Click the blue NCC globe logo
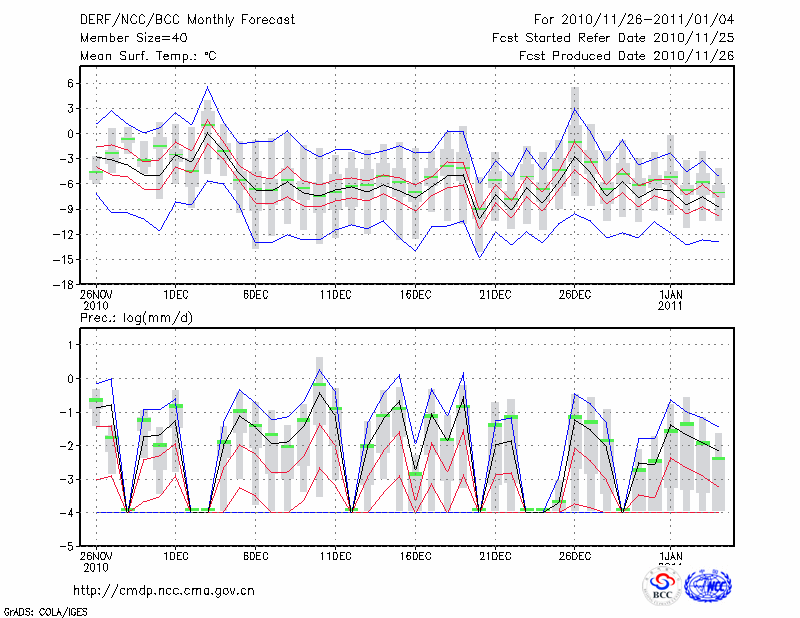 click(707, 587)
